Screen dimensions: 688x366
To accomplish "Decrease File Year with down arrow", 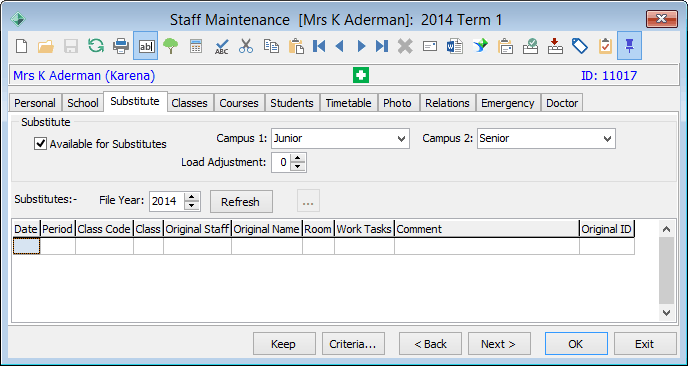I will (192, 206).
